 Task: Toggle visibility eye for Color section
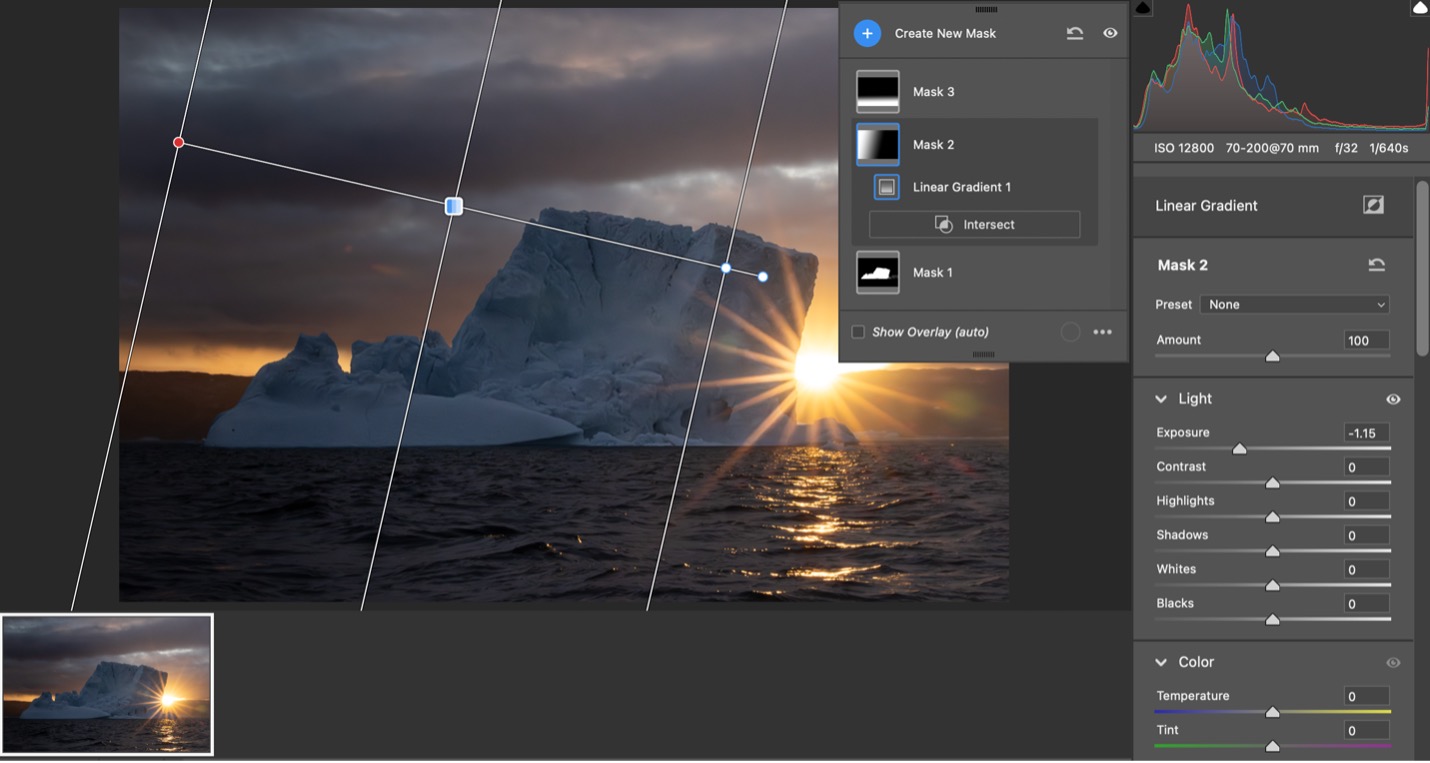point(1393,662)
